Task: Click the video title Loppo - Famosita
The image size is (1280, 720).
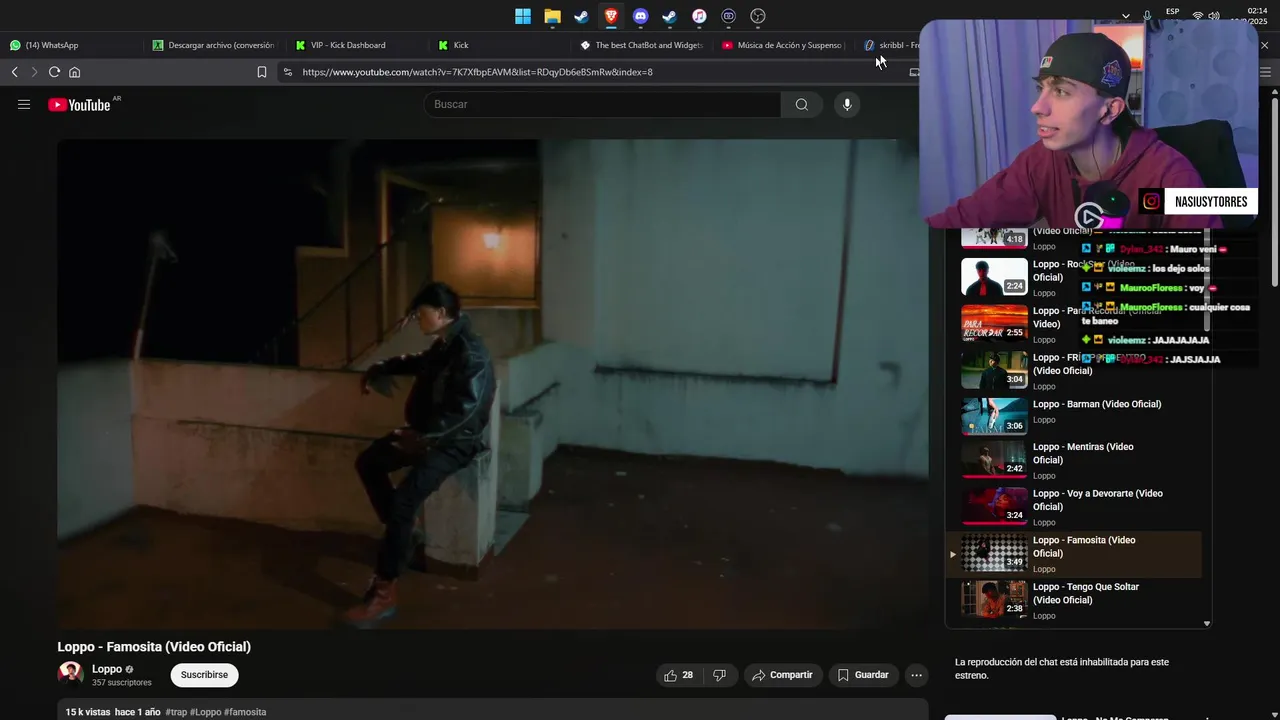Action: (154, 647)
